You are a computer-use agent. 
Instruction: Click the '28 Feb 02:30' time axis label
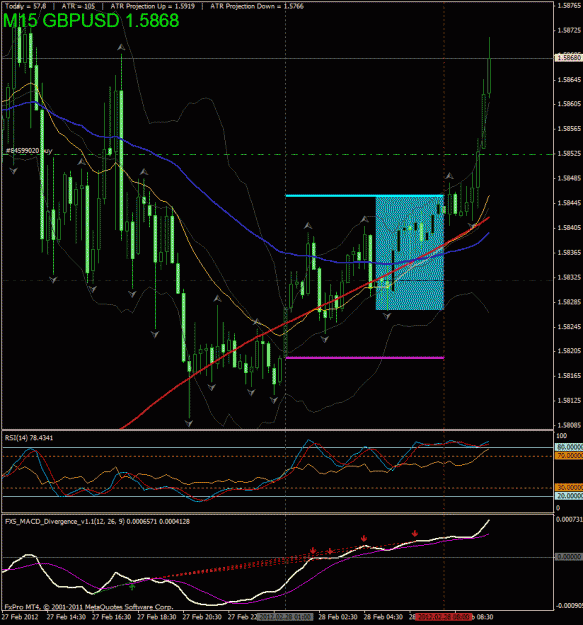(x=338, y=617)
